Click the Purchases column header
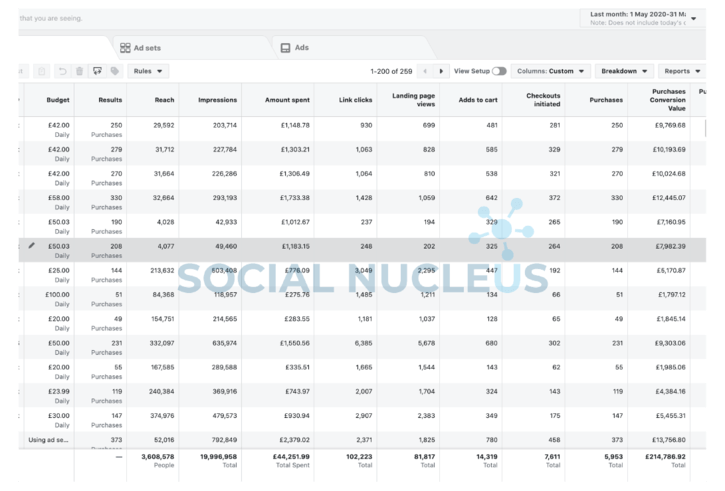 click(603, 100)
